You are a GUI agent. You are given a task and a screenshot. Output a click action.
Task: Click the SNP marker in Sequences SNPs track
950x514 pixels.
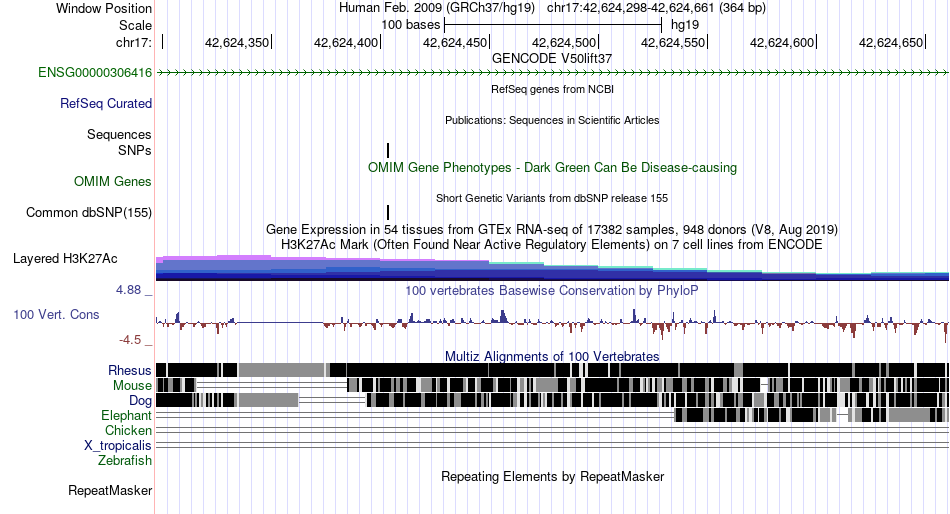tap(388, 150)
